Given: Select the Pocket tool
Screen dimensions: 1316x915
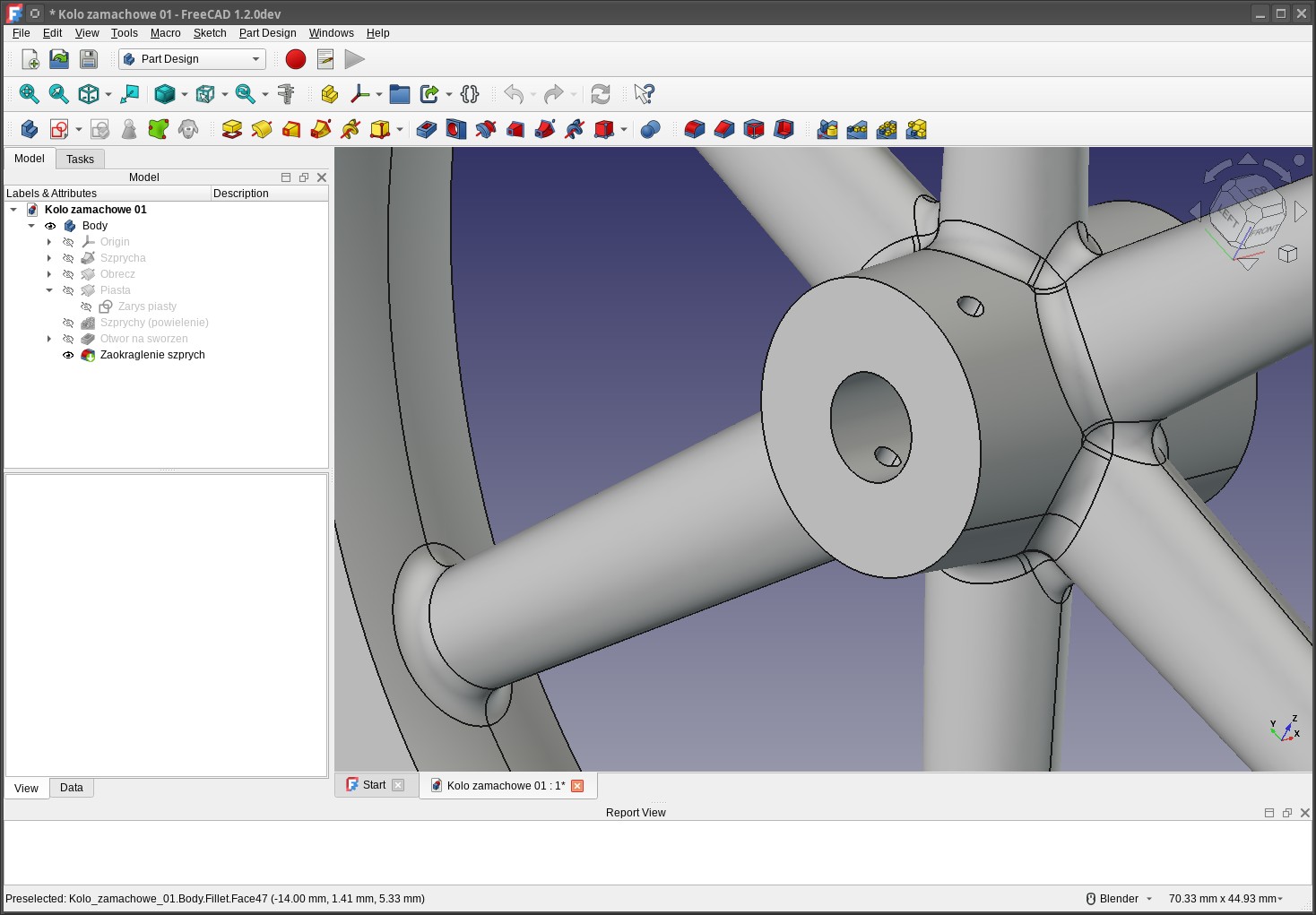Looking at the screenshot, I should [427, 130].
